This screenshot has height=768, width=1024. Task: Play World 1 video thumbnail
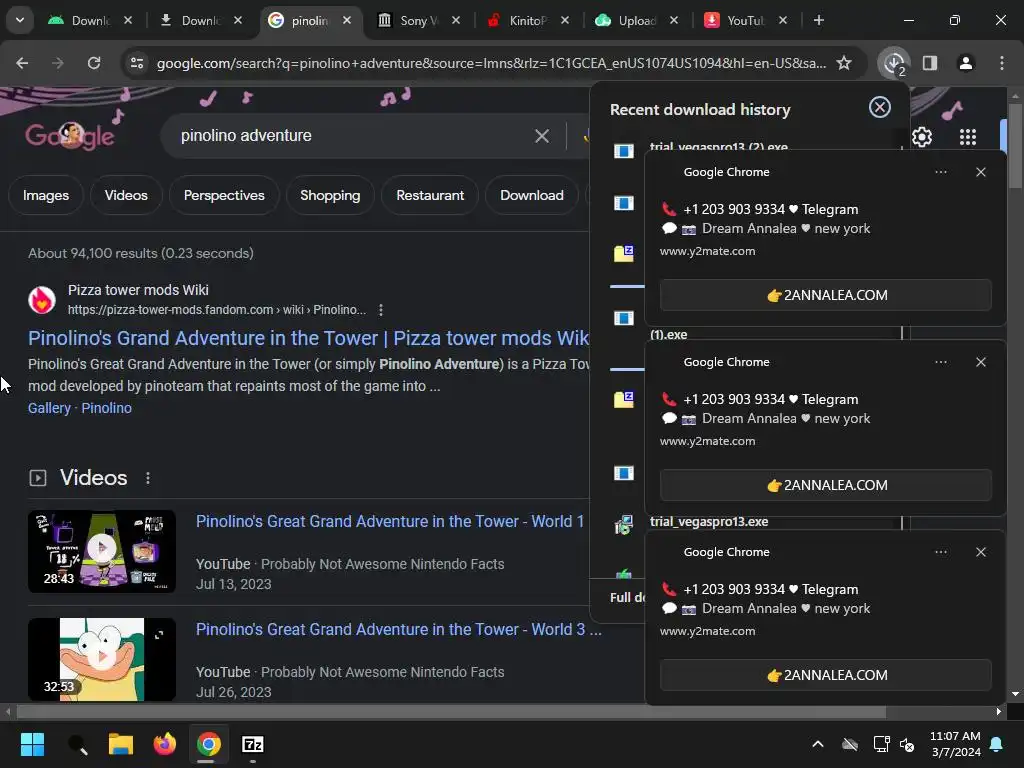click(x=102, y=551)
